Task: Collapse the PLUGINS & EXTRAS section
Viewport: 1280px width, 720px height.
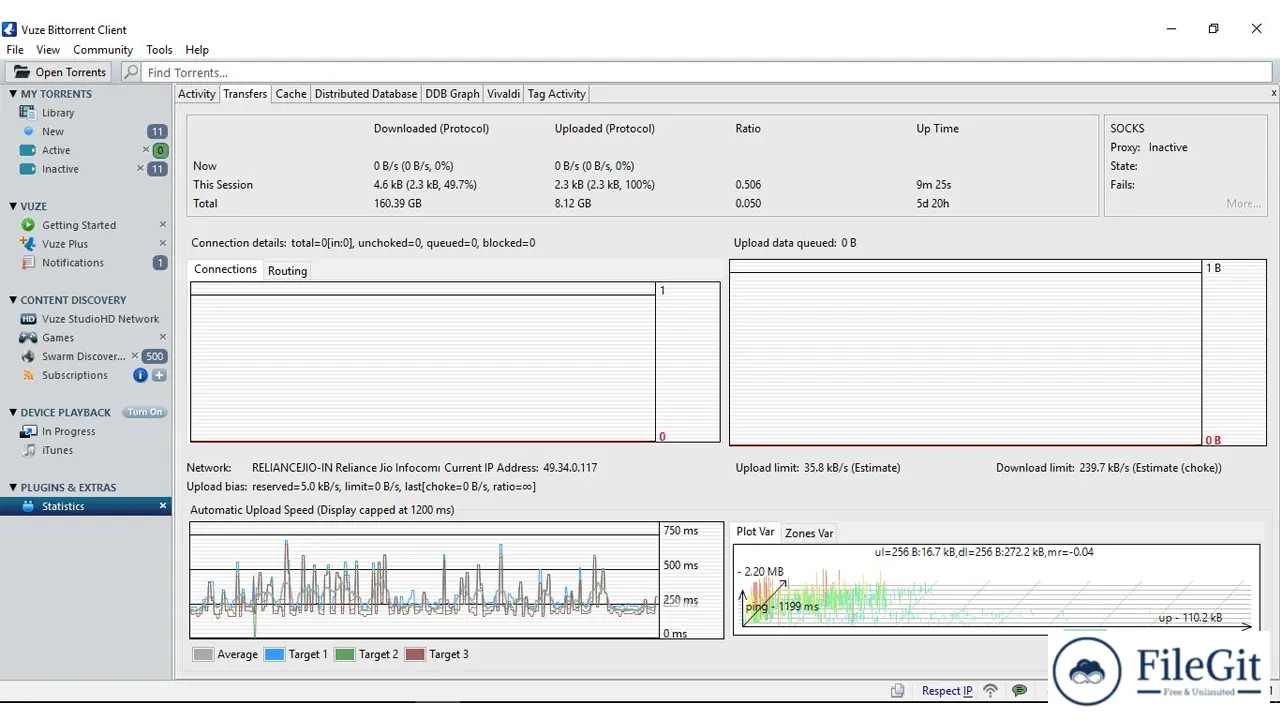Action: pyautogui.click(x=13, y=487)
